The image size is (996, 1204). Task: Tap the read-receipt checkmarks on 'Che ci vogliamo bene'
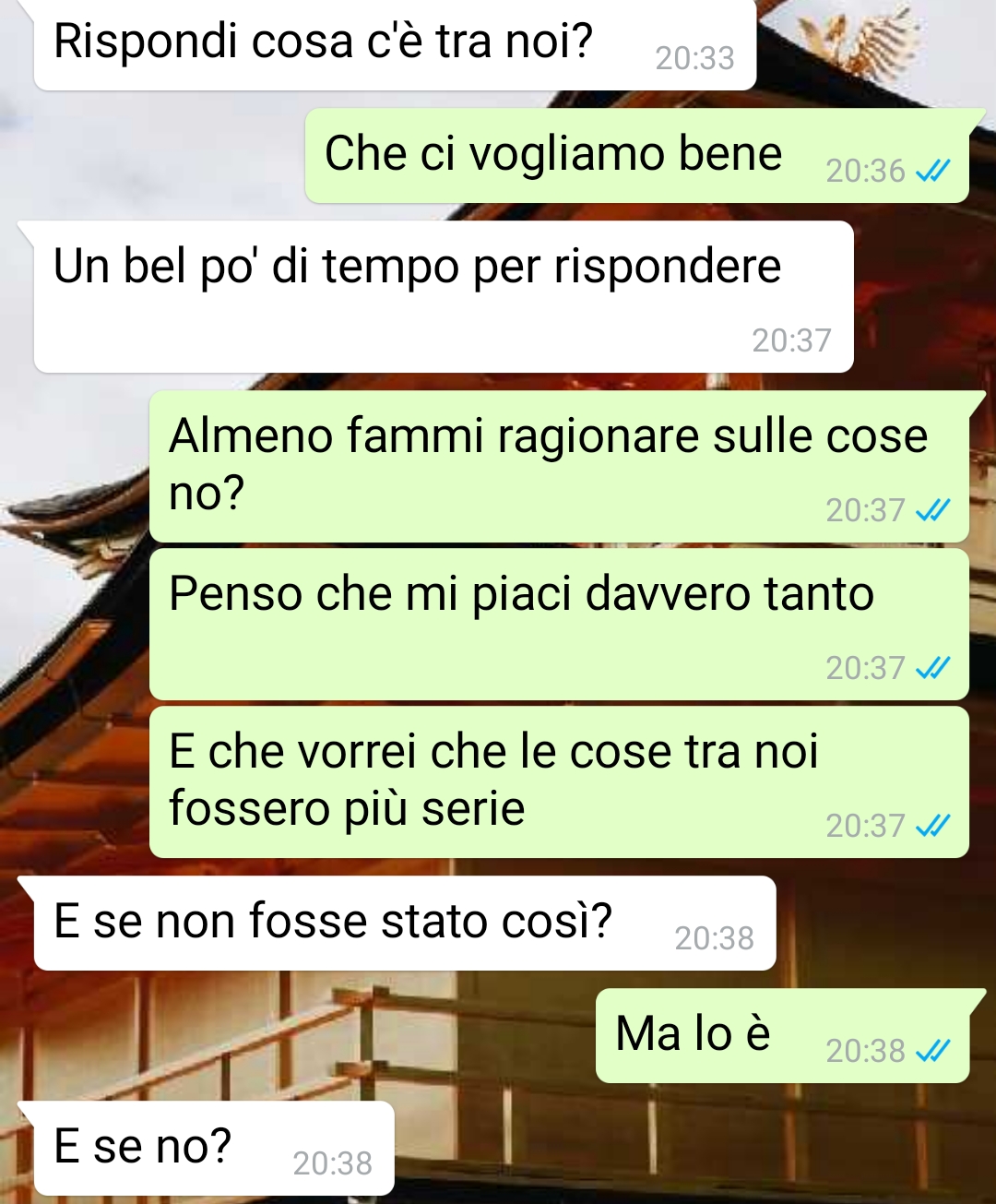(x=932, y=171)
